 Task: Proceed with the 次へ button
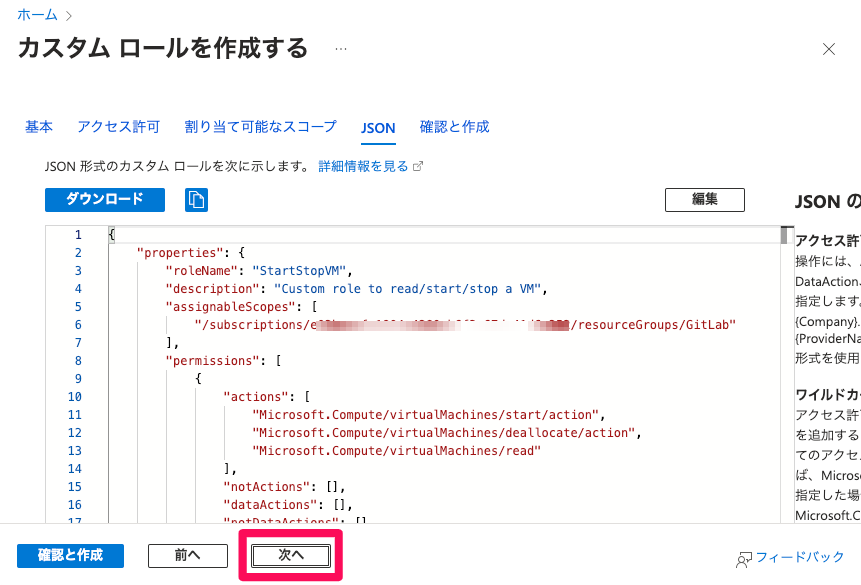click(291, 555)
